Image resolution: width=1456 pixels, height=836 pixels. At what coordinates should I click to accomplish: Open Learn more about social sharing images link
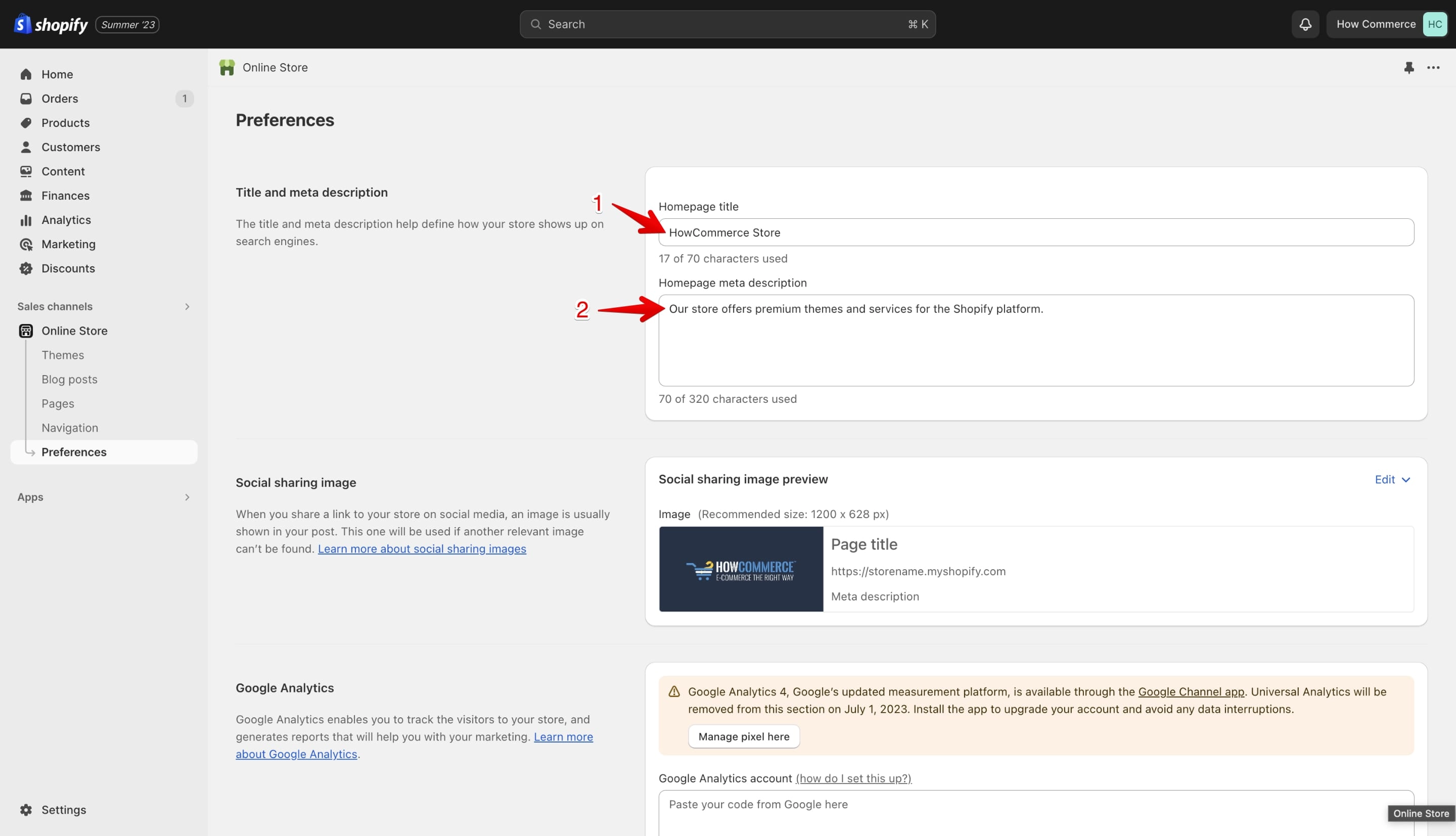422,549
